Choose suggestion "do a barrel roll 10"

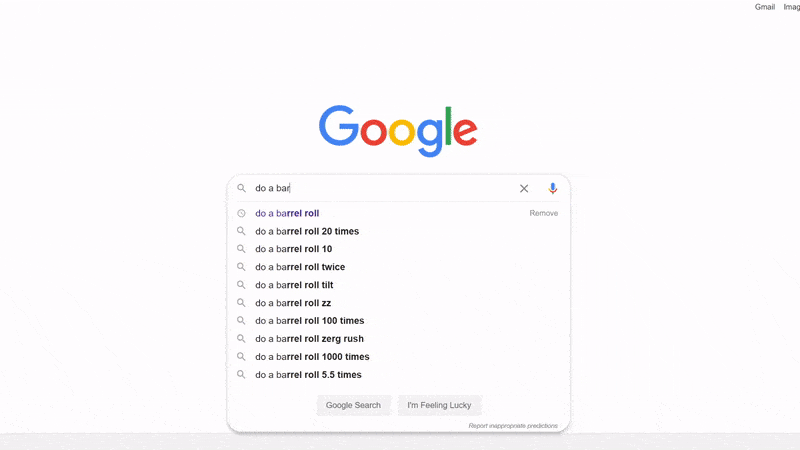pyautogui.click(x=293, y=249)
